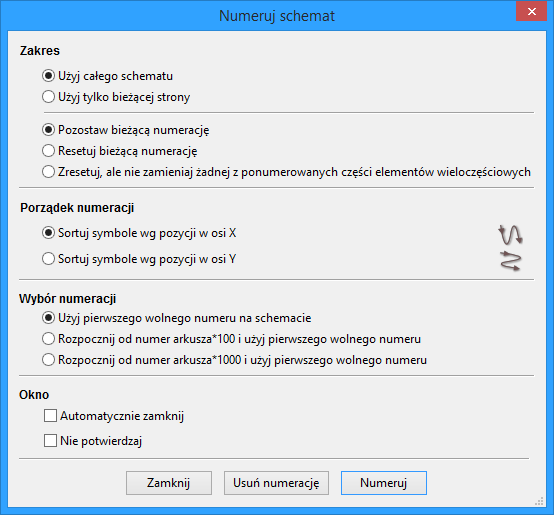Choose 'Pozostaw bieżącą numerację' radio button

click(x=125, y=130)
